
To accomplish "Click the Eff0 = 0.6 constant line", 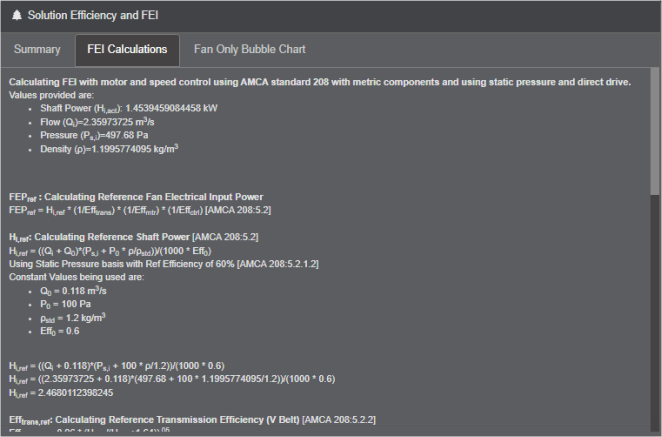I will point(60,331).
